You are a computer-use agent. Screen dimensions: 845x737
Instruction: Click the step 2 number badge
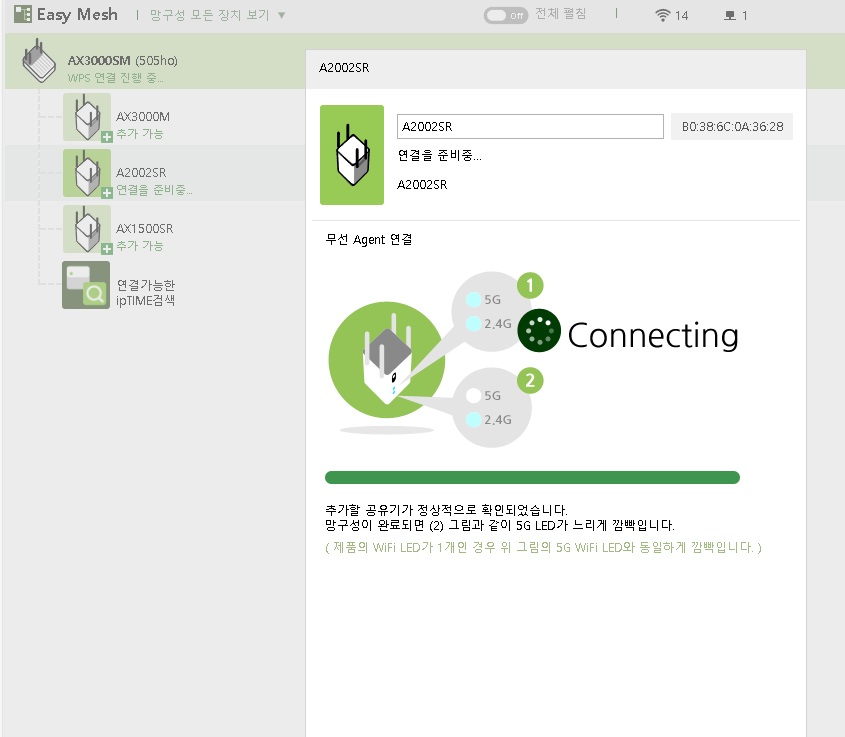coord(530,380)
